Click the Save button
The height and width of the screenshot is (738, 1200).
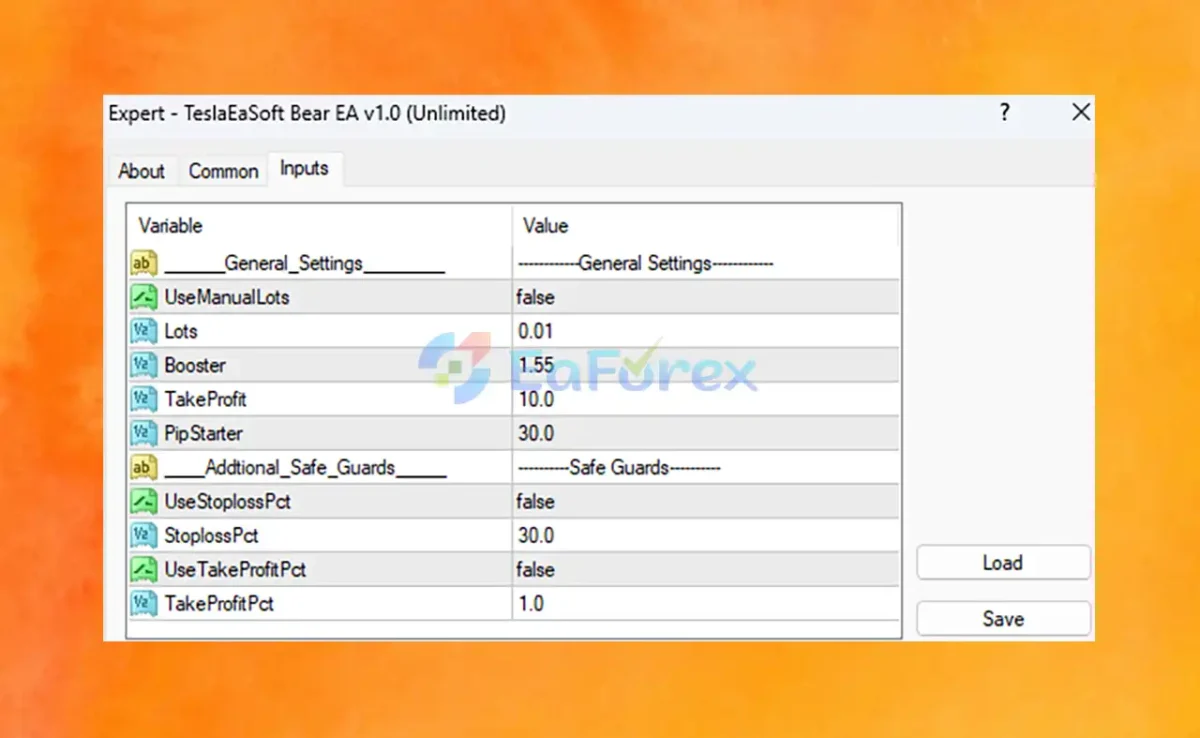click(x=1003, y=618)
